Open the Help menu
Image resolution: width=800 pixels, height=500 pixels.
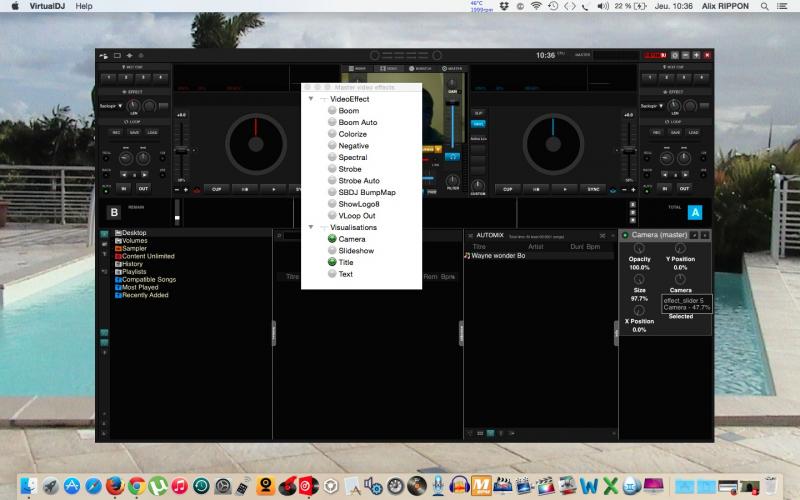pos(84,6)
